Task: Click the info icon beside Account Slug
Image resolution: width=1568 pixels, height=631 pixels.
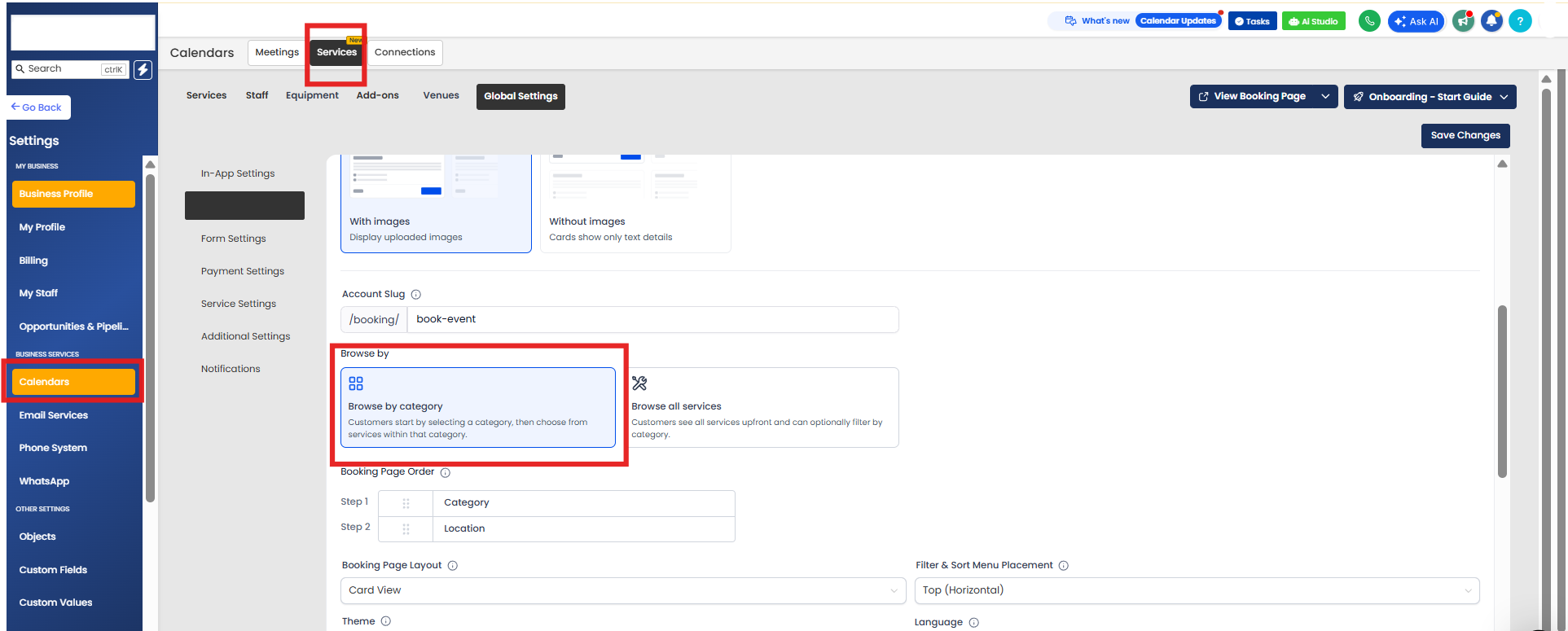Action: 416,295
